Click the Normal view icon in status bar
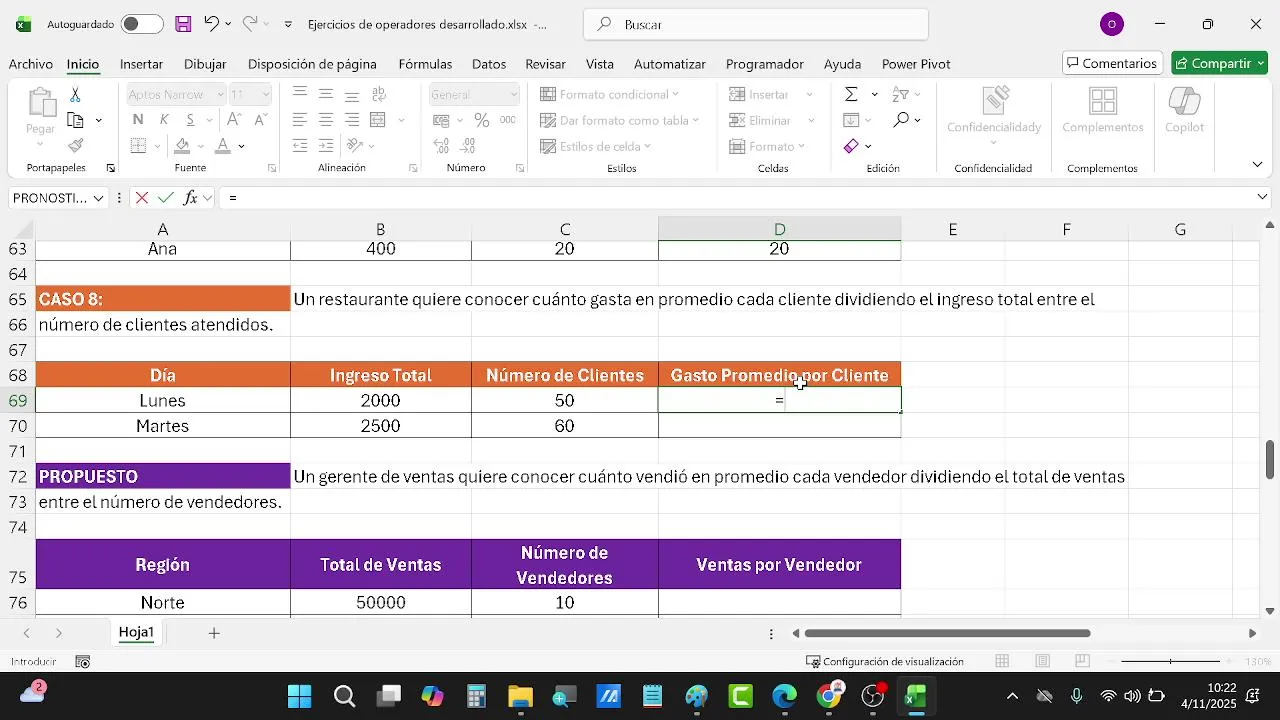1280x720 pixels. (x=1002, y=661)
